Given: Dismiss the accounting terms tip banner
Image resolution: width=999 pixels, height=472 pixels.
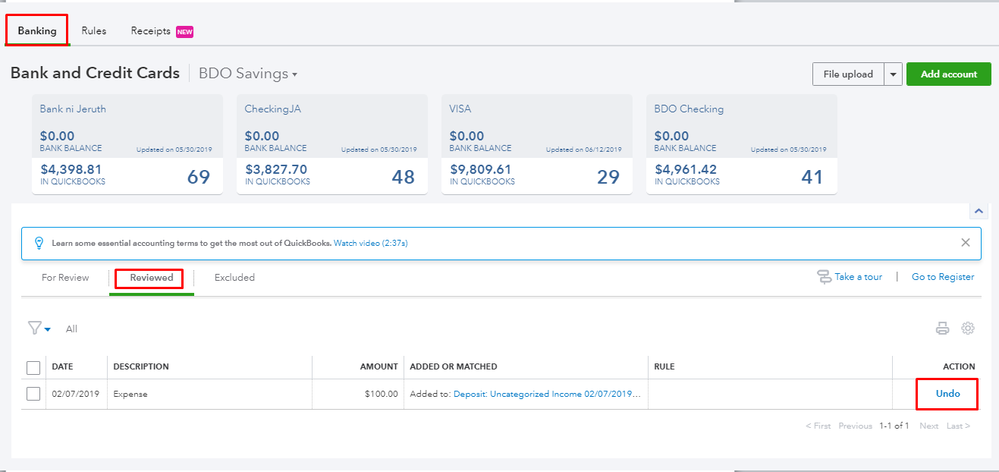Looking at the screenshot, I should (x=965, y=243).
